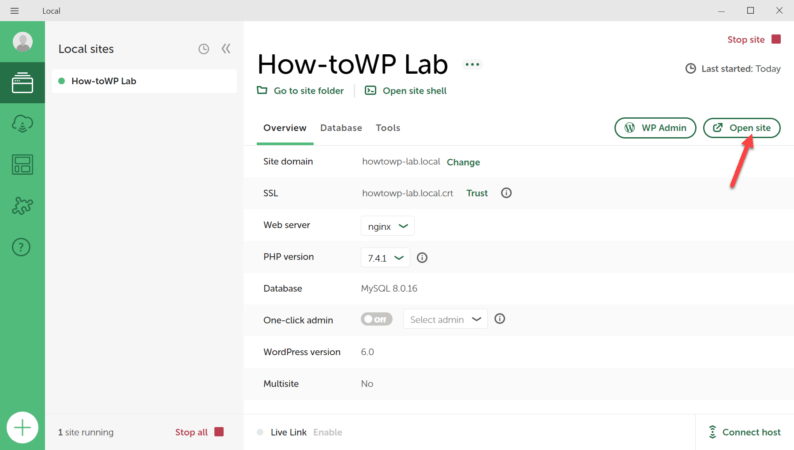Click red stop square next to Stop site
Screen dimensions: 794x450
pos(776,39)
